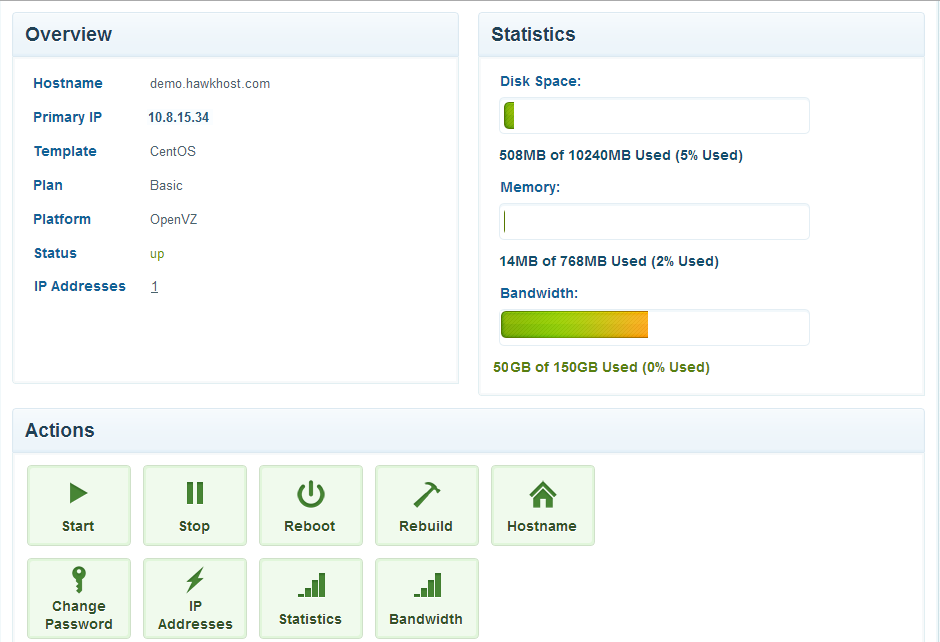Click the green 'up' status text
The height and width of the screenshot is (642, 940).
point(157,254)
